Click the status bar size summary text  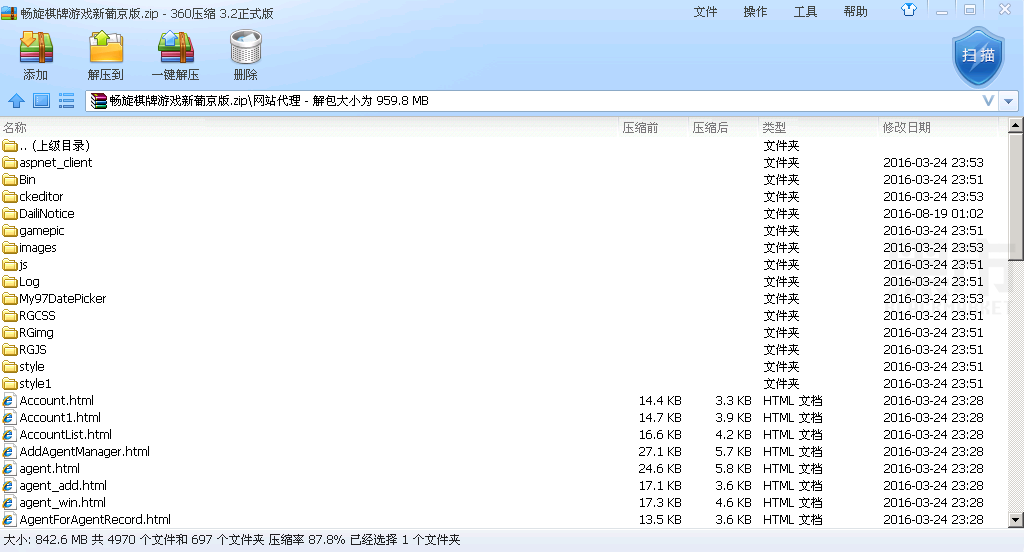tap(232, 540)
